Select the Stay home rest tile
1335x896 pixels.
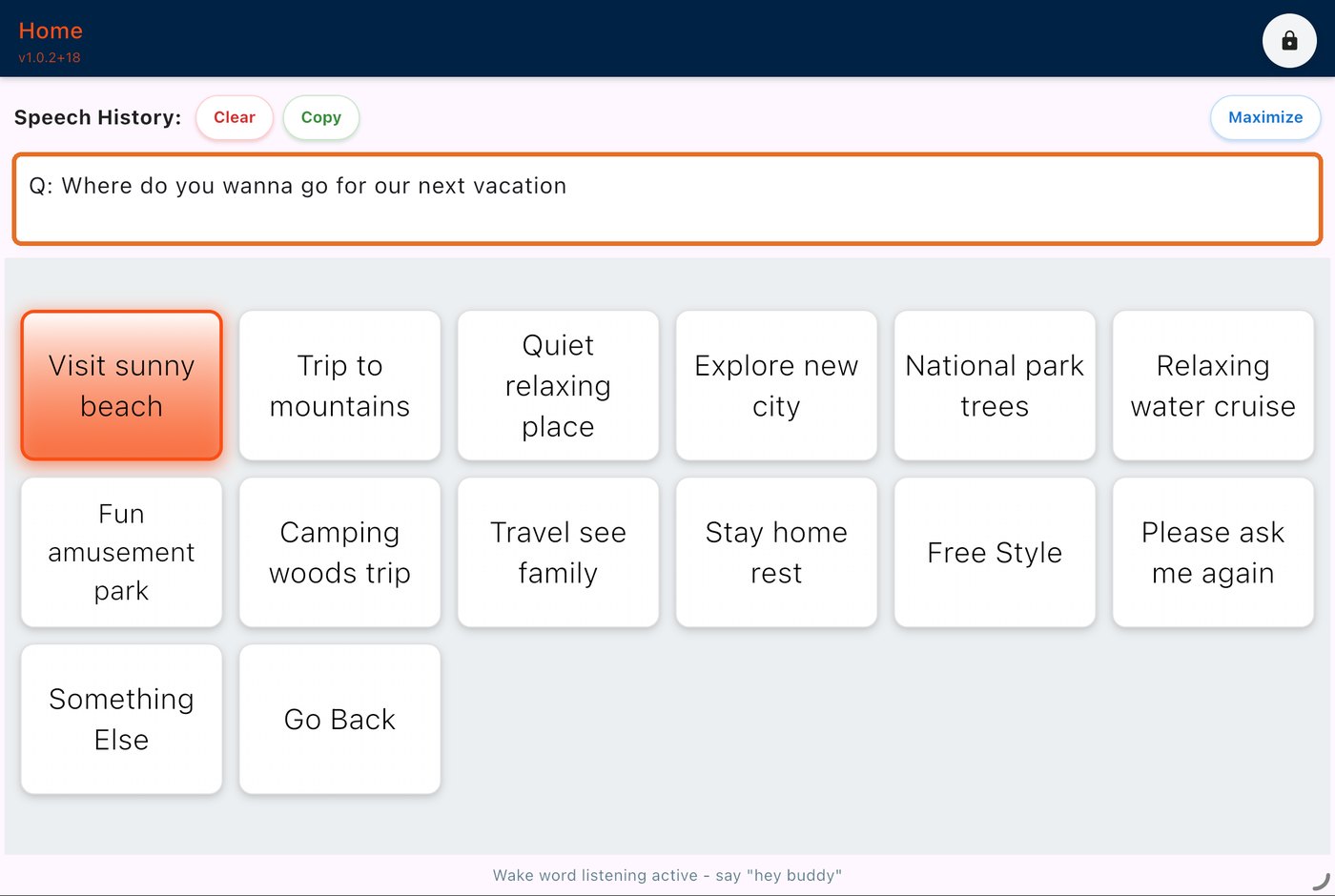tap(776, 552)
